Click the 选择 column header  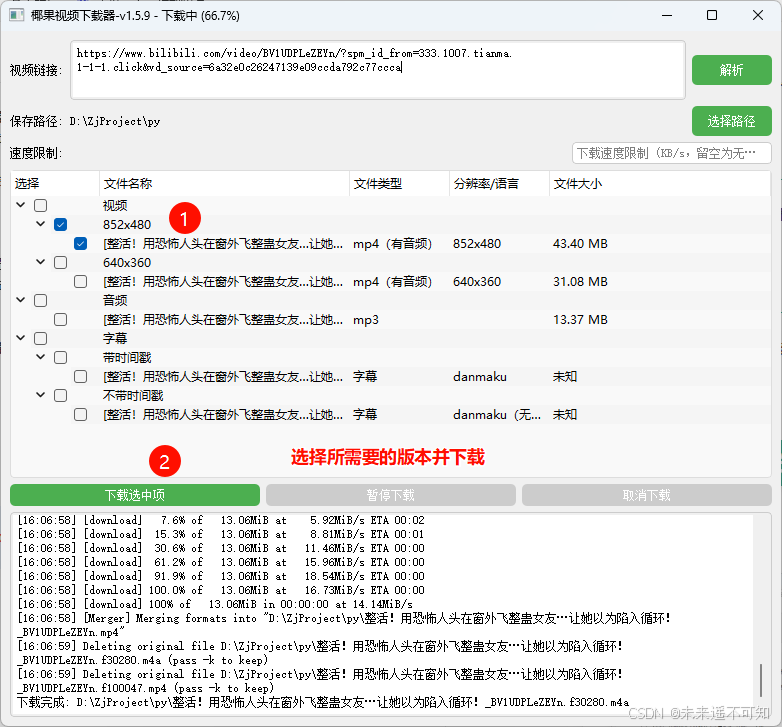pyautogui.click(x=55, y=183)
